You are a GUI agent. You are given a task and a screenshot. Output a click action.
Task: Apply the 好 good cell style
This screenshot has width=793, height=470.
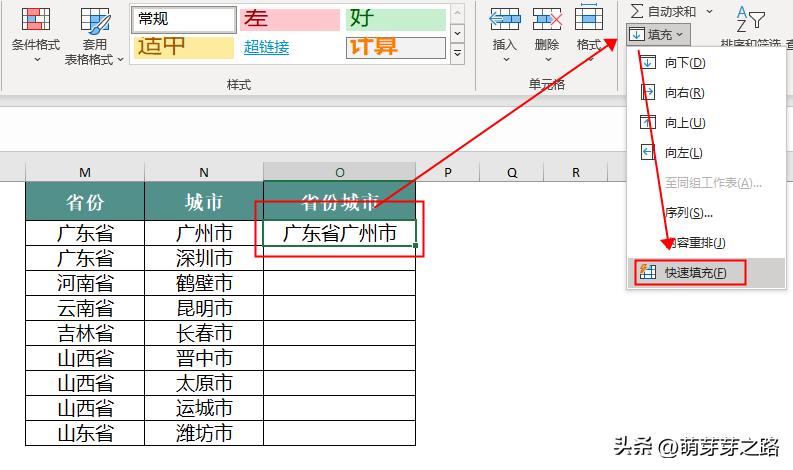[396, 19]
